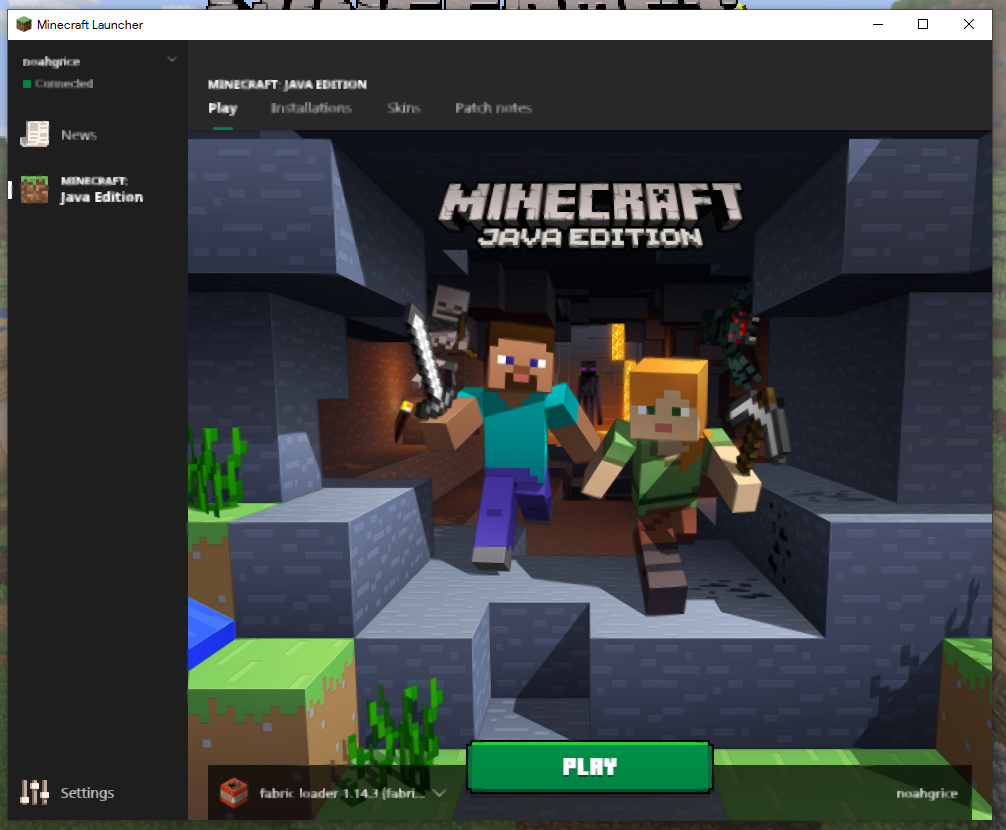The width and height of the screenshot is (1006, 830).
Task: Click the News newspaper icon
Action: click(35, 134)
